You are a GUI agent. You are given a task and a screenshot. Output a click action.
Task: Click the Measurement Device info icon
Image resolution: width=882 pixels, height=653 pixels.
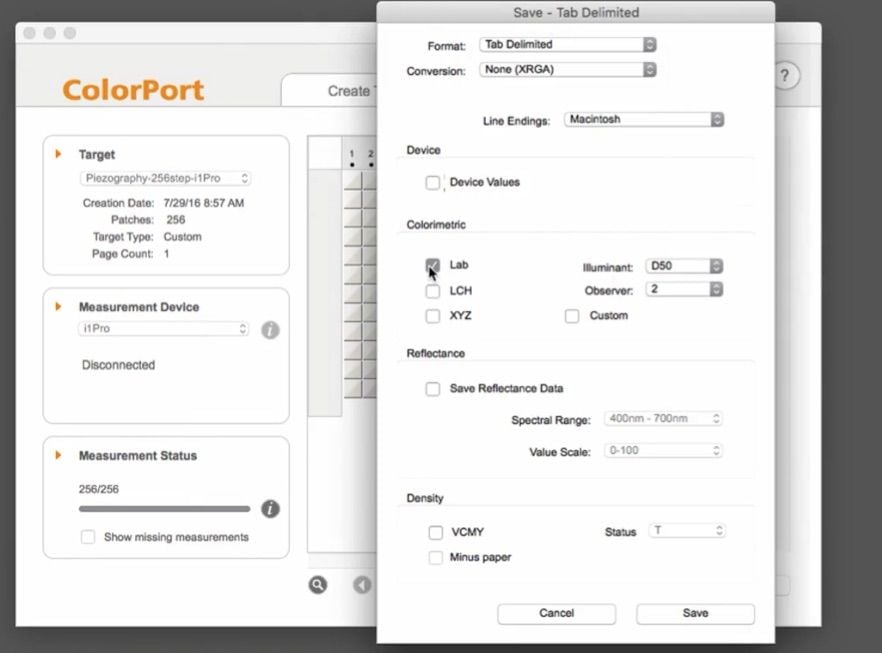click(x=270, y=329)
